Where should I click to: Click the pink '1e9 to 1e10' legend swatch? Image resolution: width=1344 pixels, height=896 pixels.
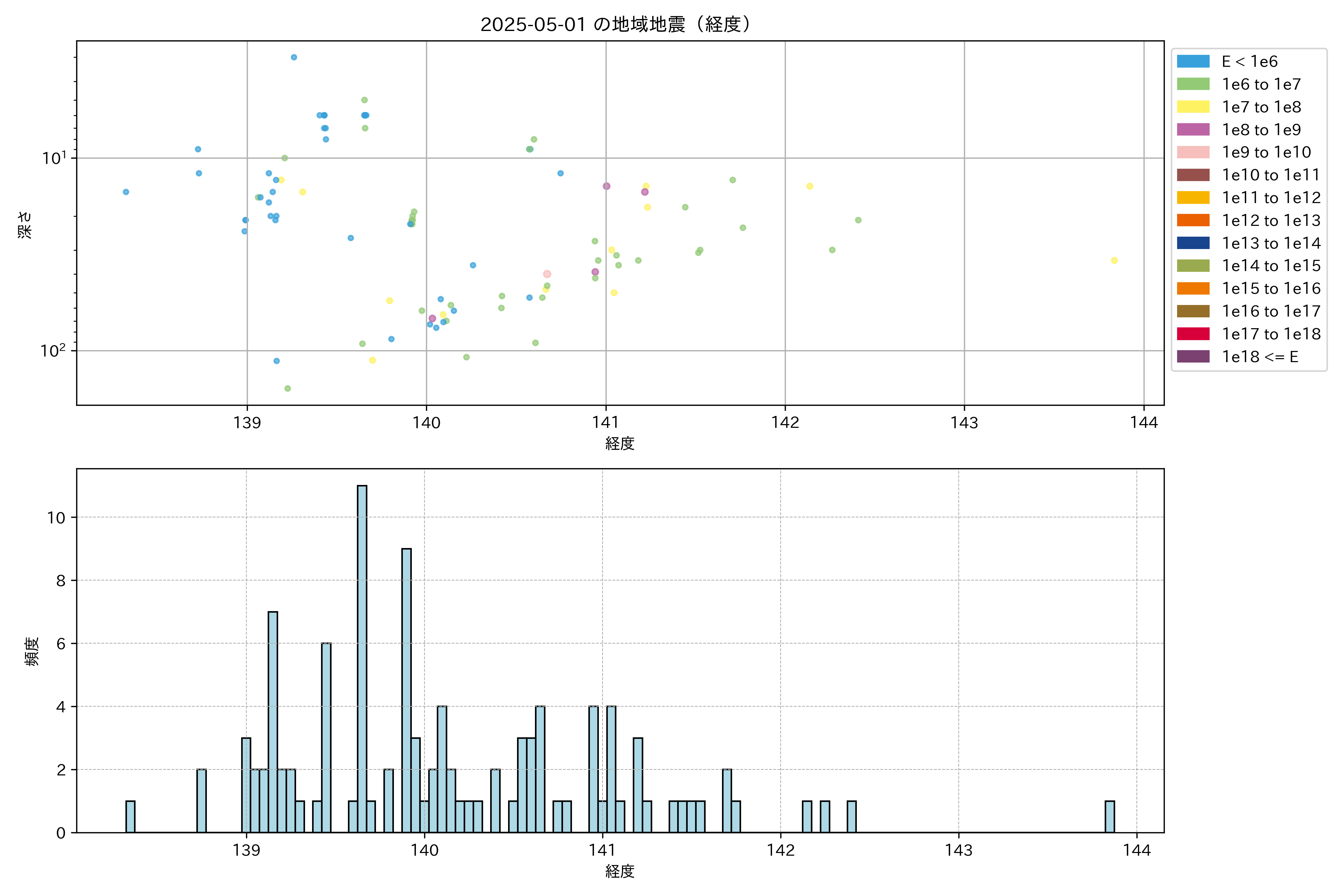pos(1193,153)
